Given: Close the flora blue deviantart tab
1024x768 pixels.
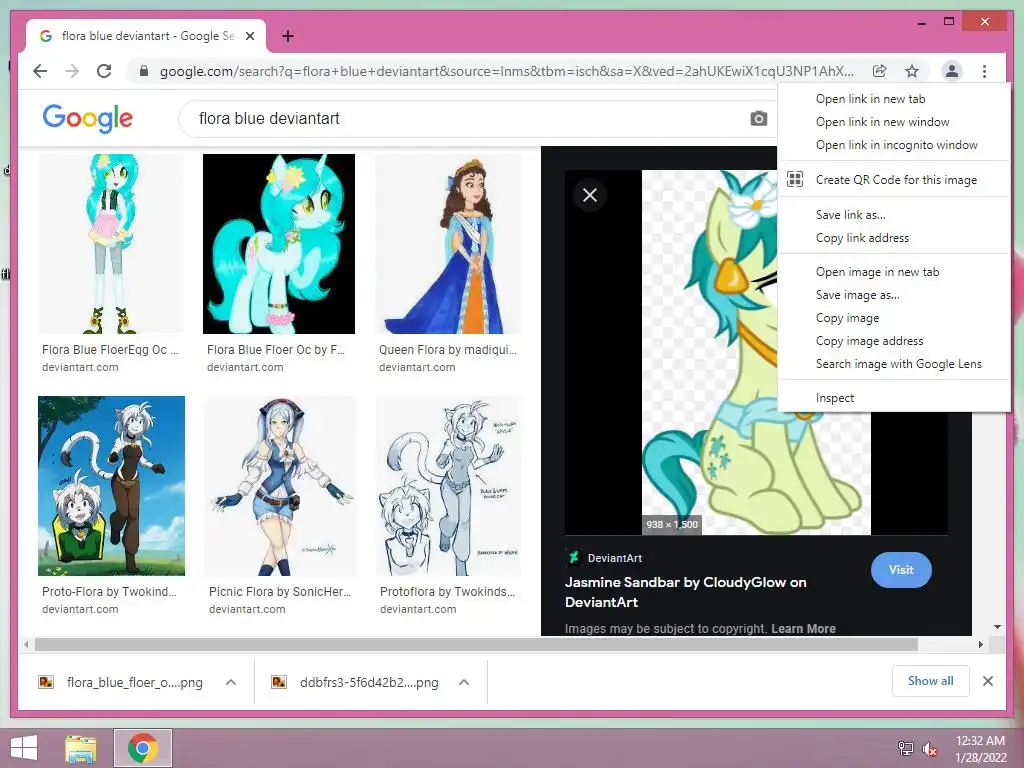Looking at the screenshot, I should (249, 36).
